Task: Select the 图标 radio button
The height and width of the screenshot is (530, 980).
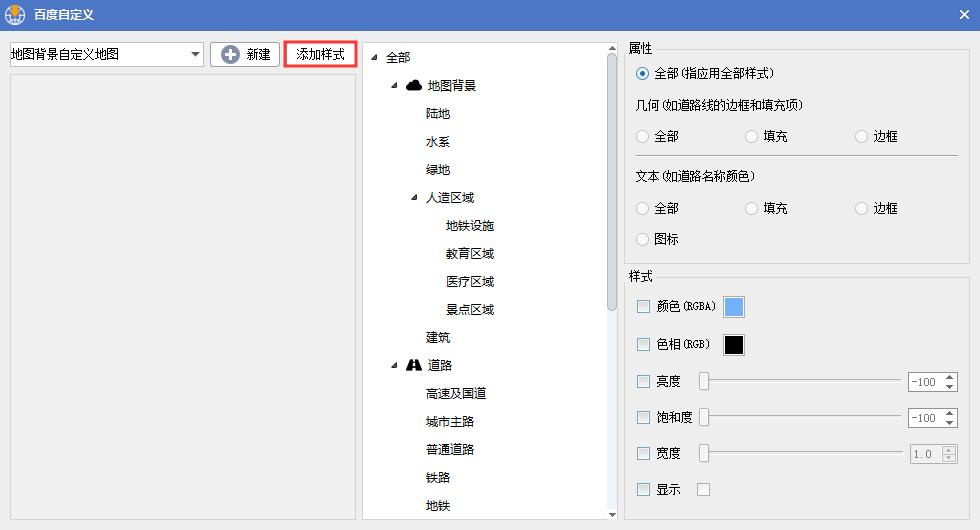Action: [642, 239]
